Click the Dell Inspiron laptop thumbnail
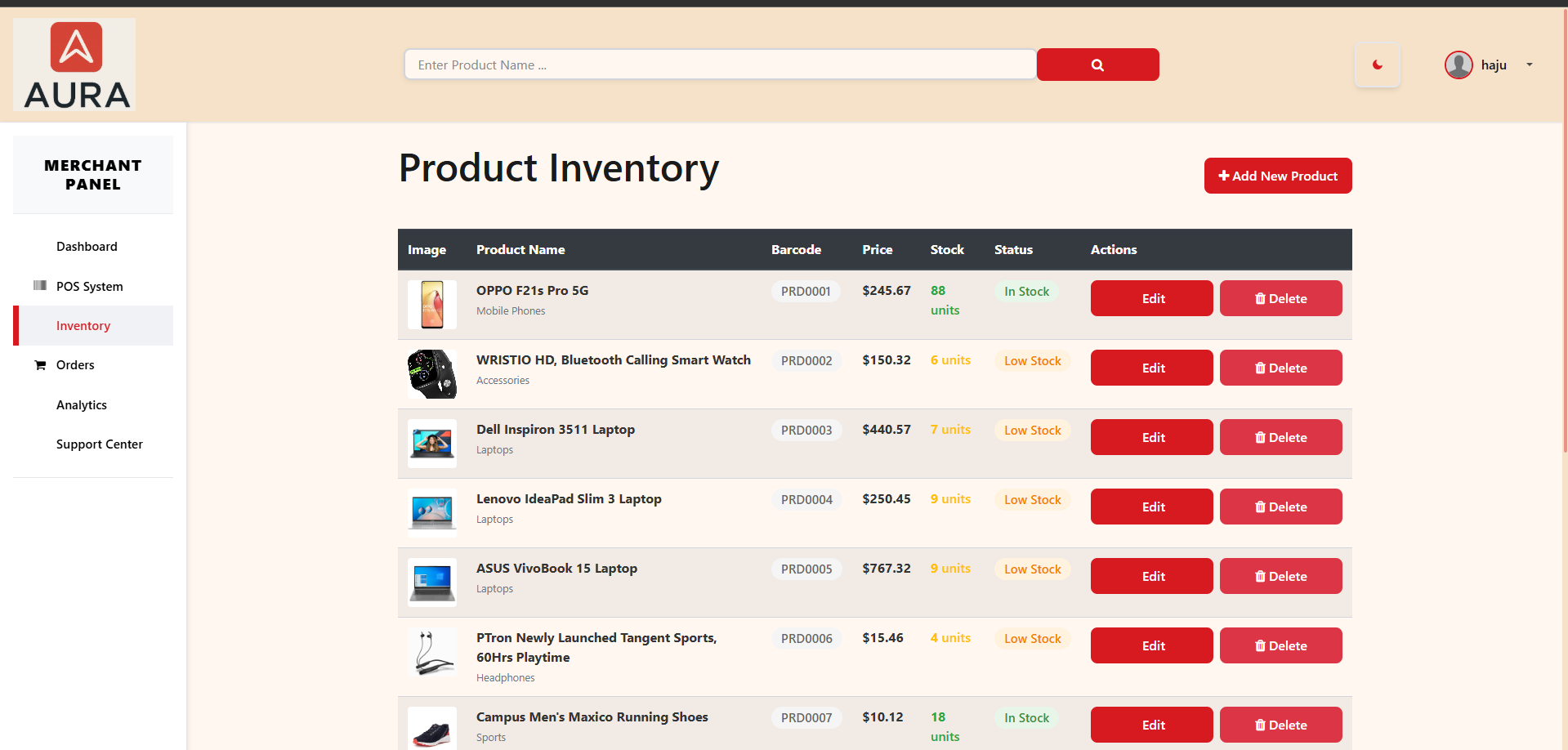 coord(432,444)
